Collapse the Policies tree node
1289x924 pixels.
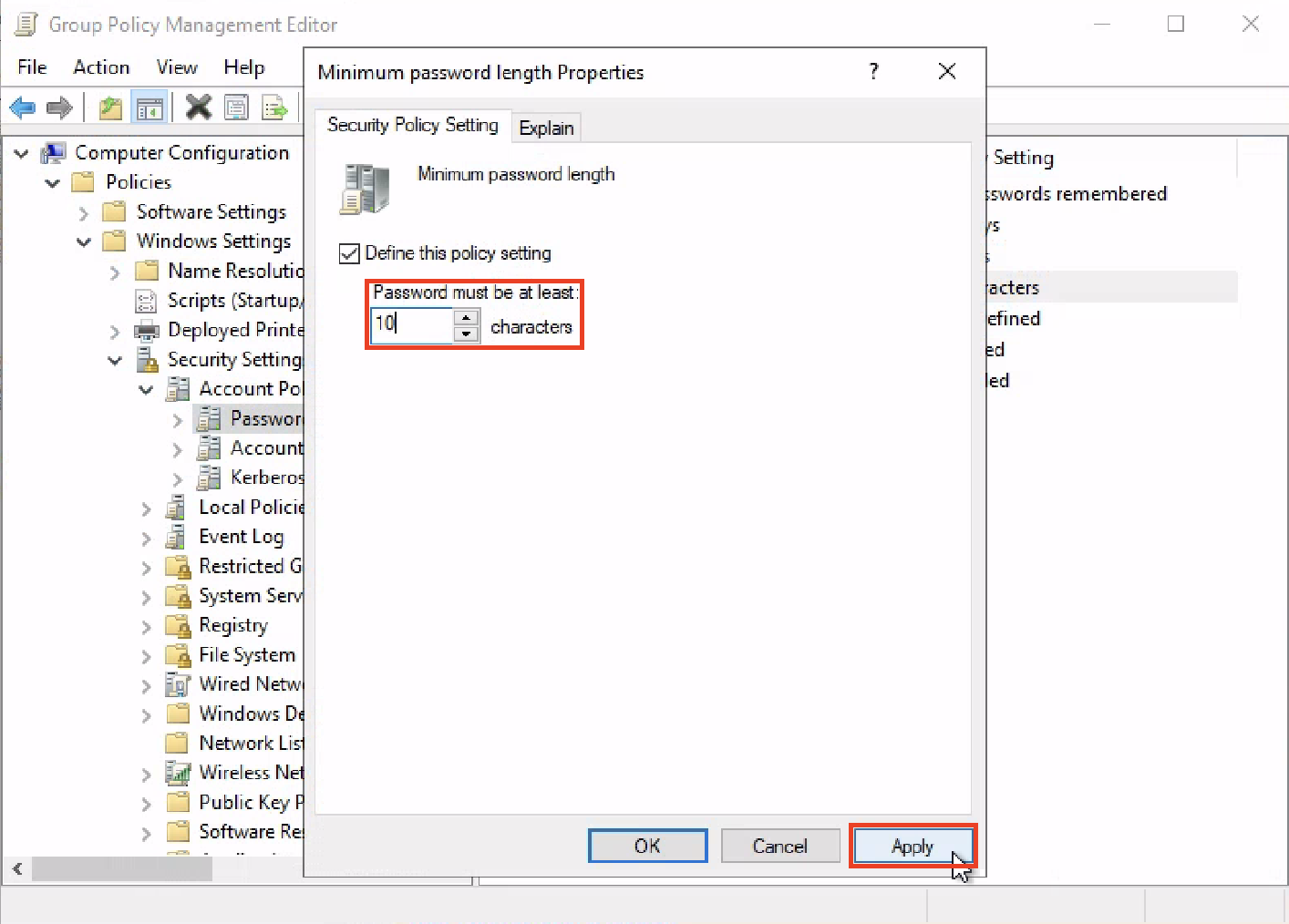click(53, 182)
